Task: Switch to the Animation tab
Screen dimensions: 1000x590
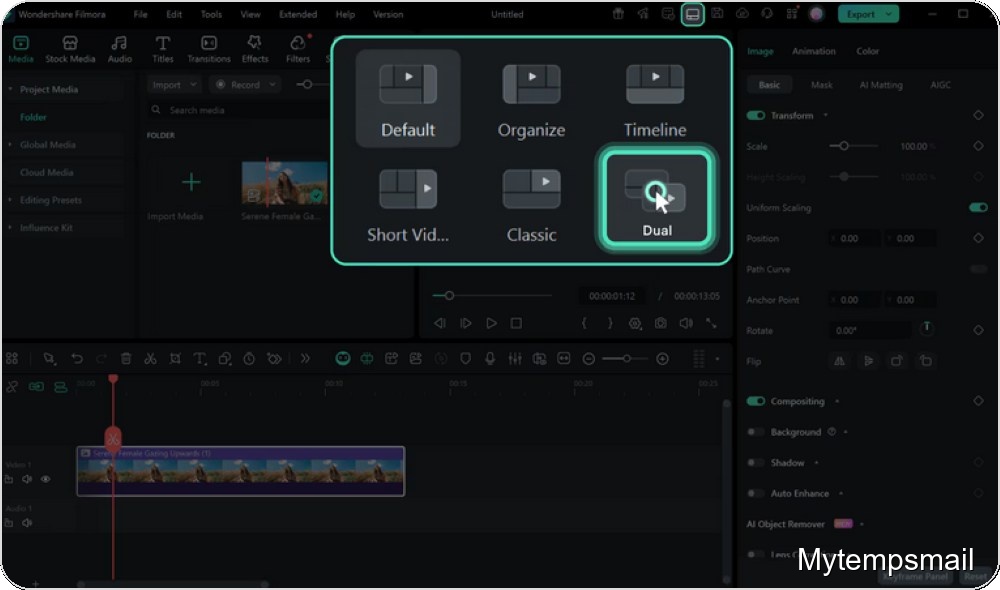Action: 813,50
